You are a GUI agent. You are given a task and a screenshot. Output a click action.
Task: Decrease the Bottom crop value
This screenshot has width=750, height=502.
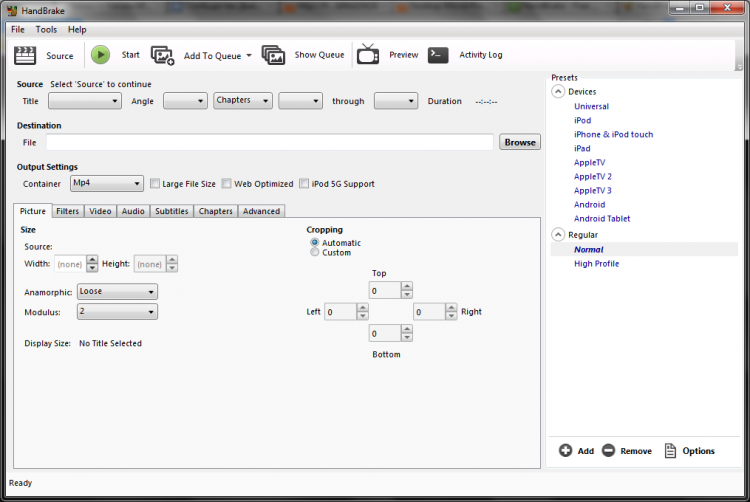(407, 337)
